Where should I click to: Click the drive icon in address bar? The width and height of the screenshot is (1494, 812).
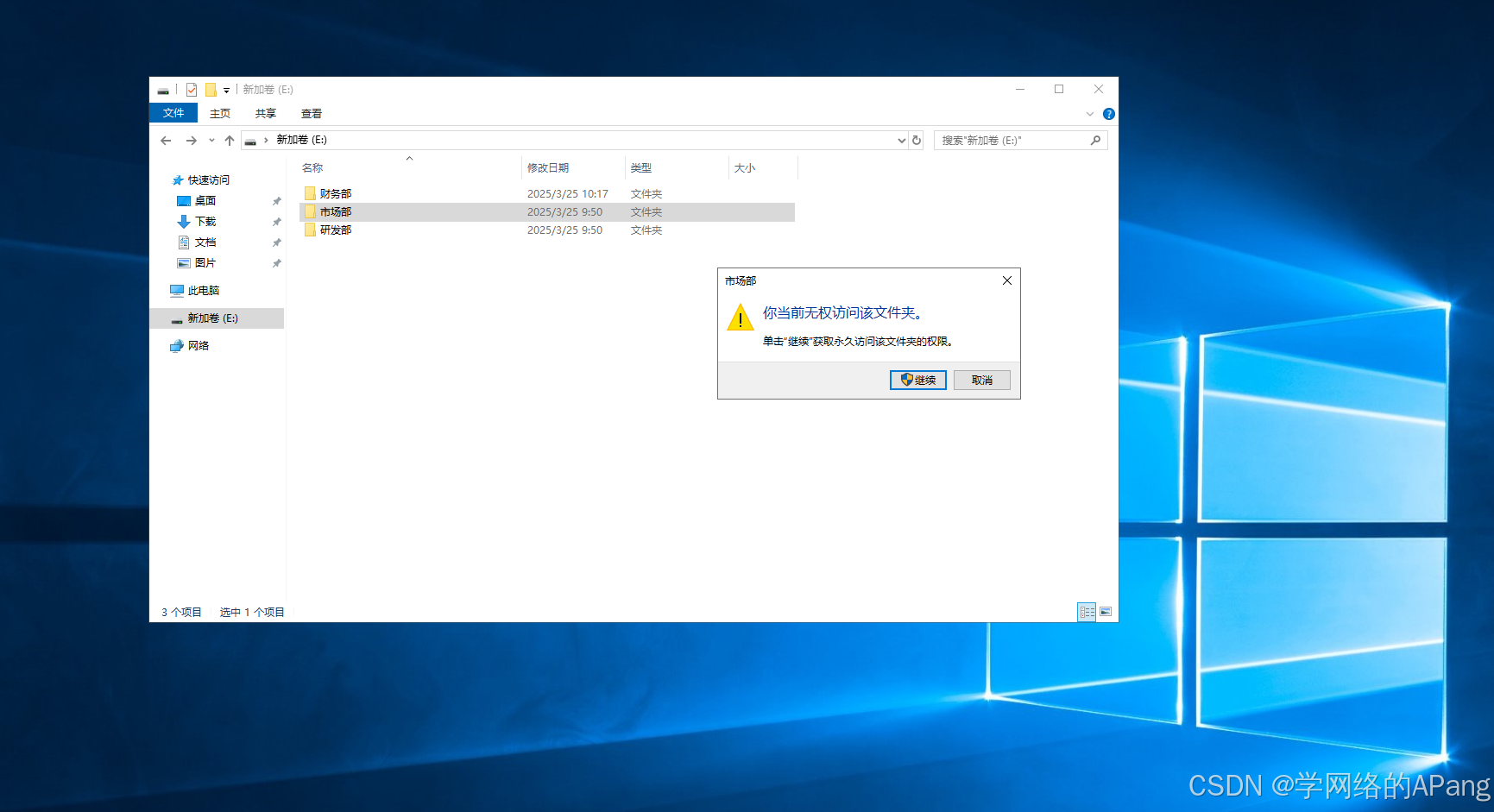250,141
